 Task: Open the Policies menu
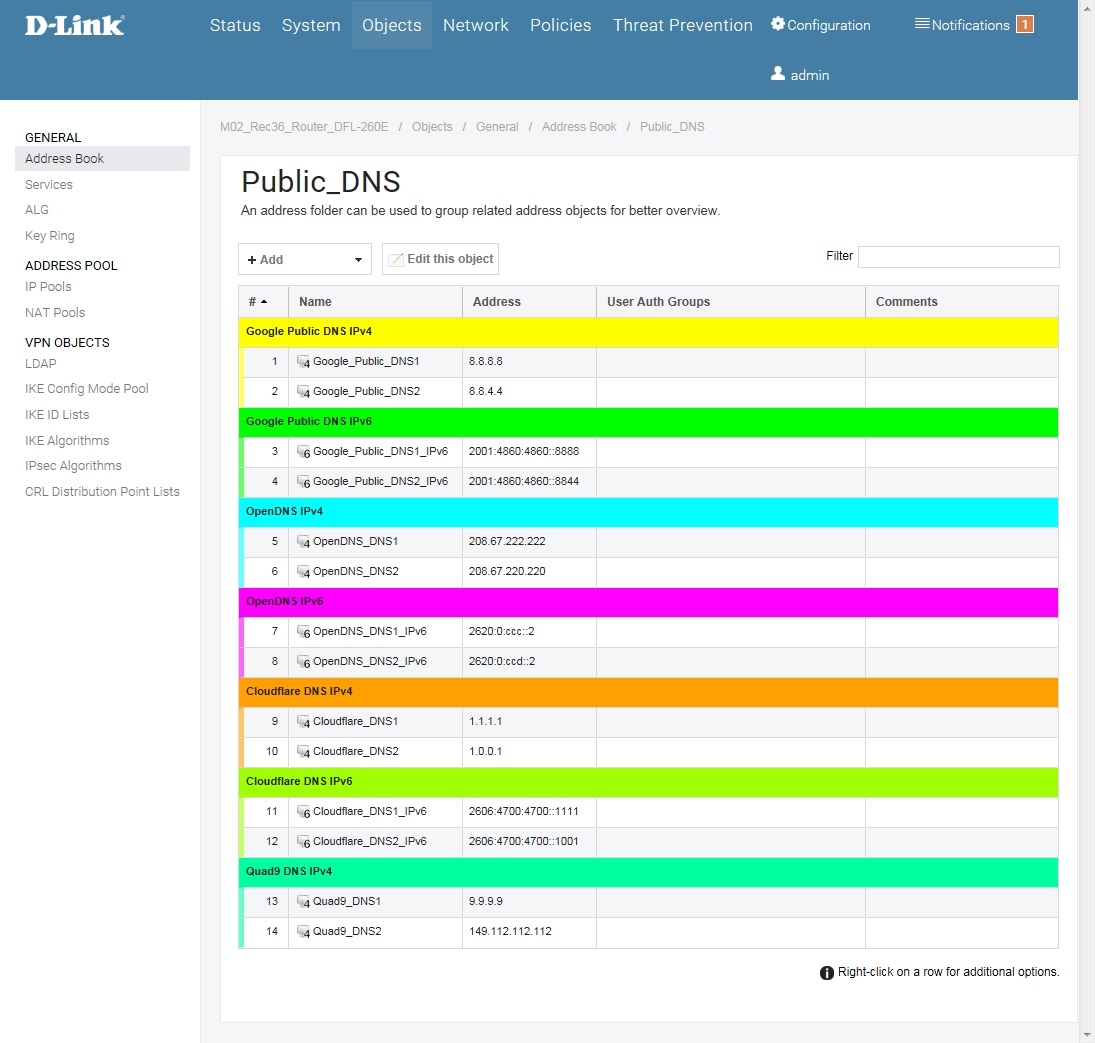point(560,25)
